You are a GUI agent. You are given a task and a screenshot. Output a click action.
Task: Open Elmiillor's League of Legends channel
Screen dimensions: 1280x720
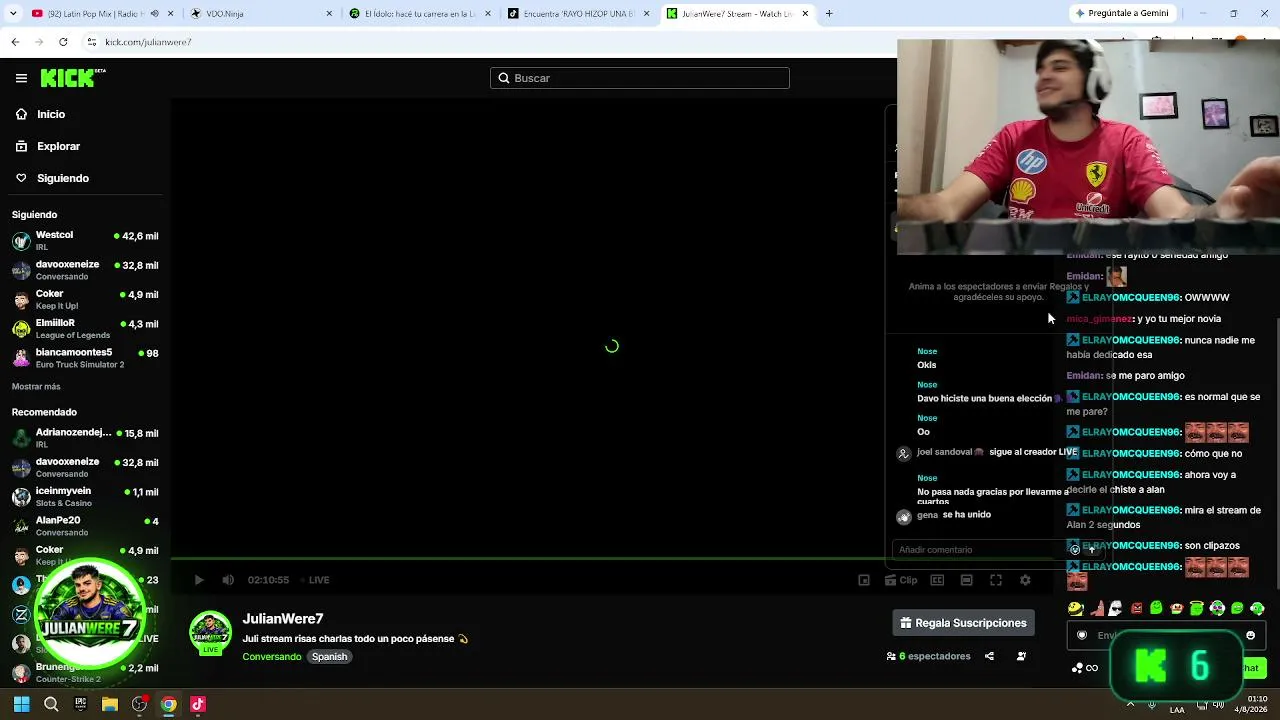pos(85,329)
